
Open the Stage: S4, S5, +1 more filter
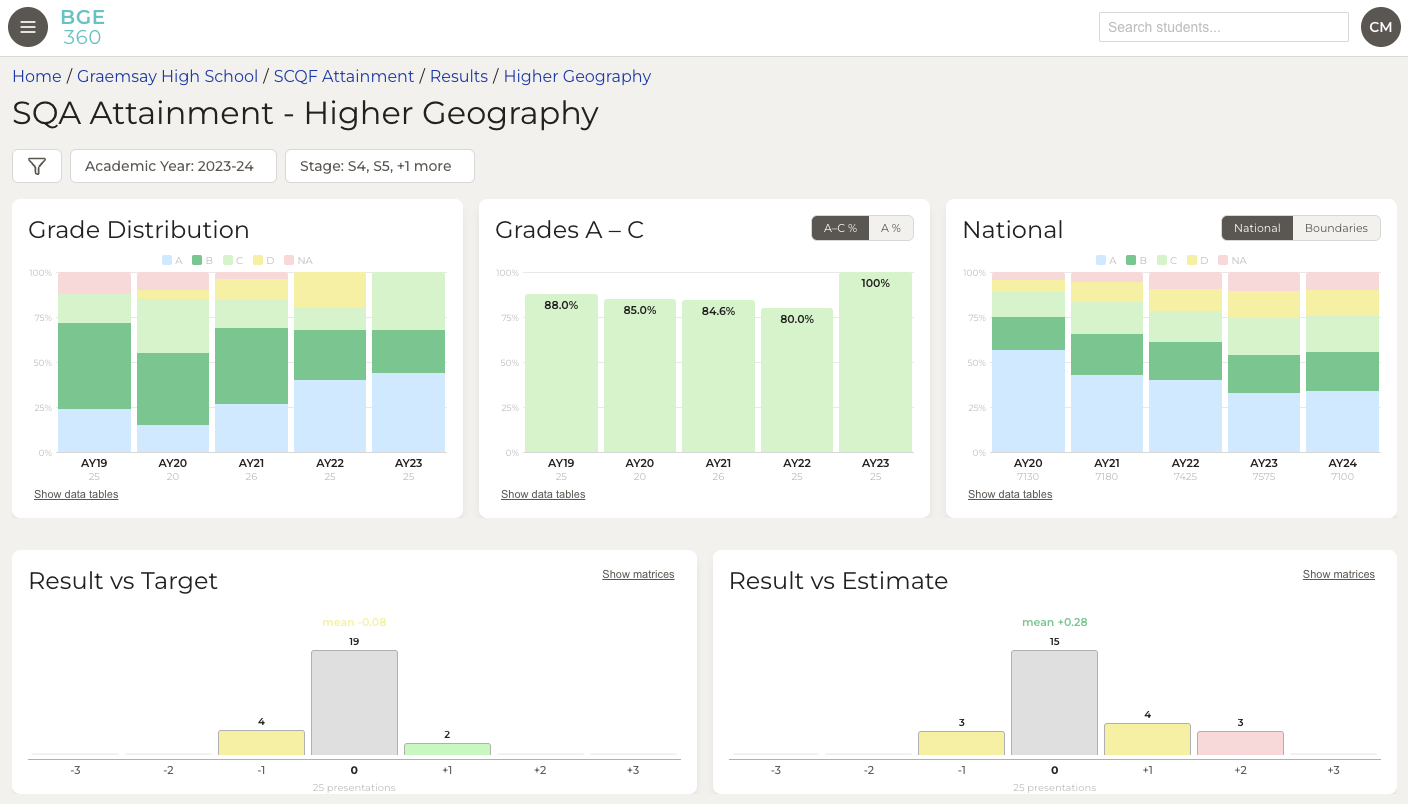point(380,166)
